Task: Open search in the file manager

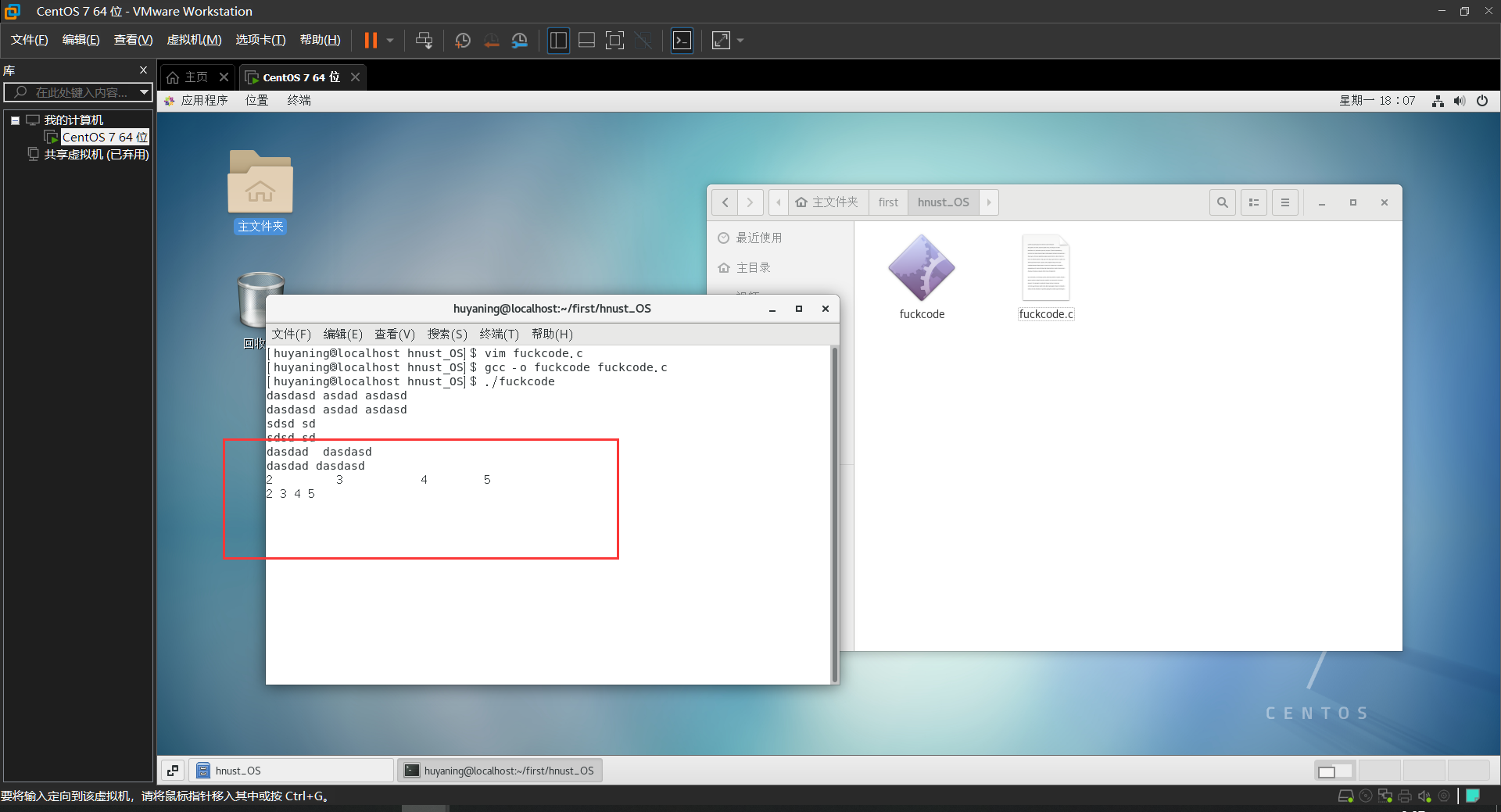Action: point(1223,202)
